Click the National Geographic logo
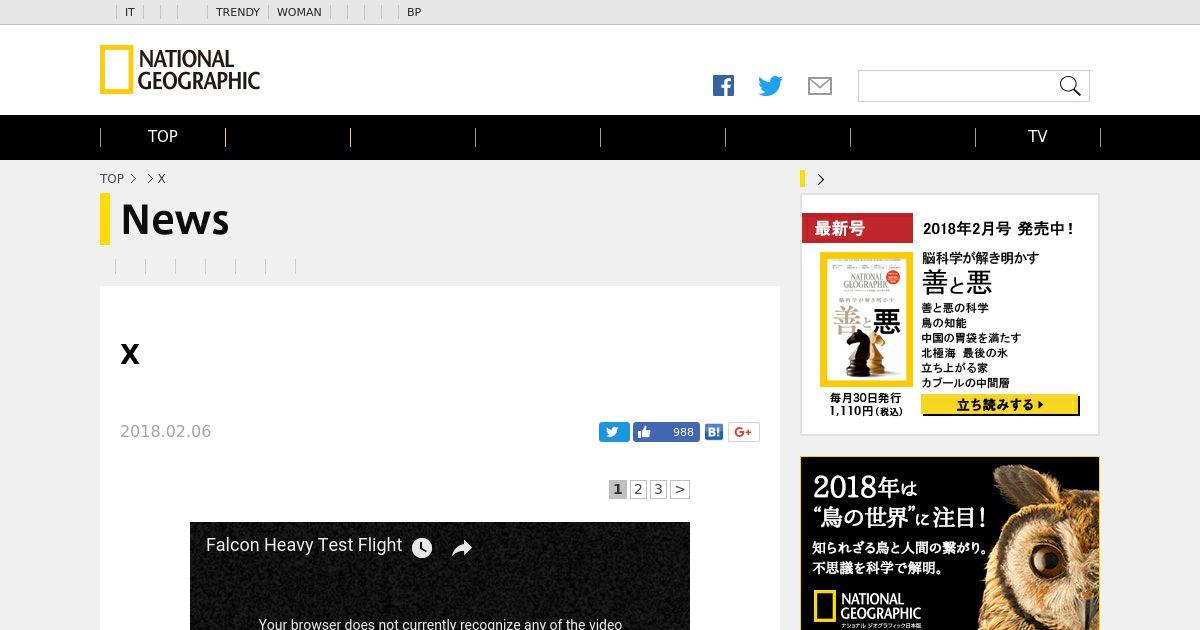Image resolution: width=1200 pixels, height=630 pixels. 180,70
